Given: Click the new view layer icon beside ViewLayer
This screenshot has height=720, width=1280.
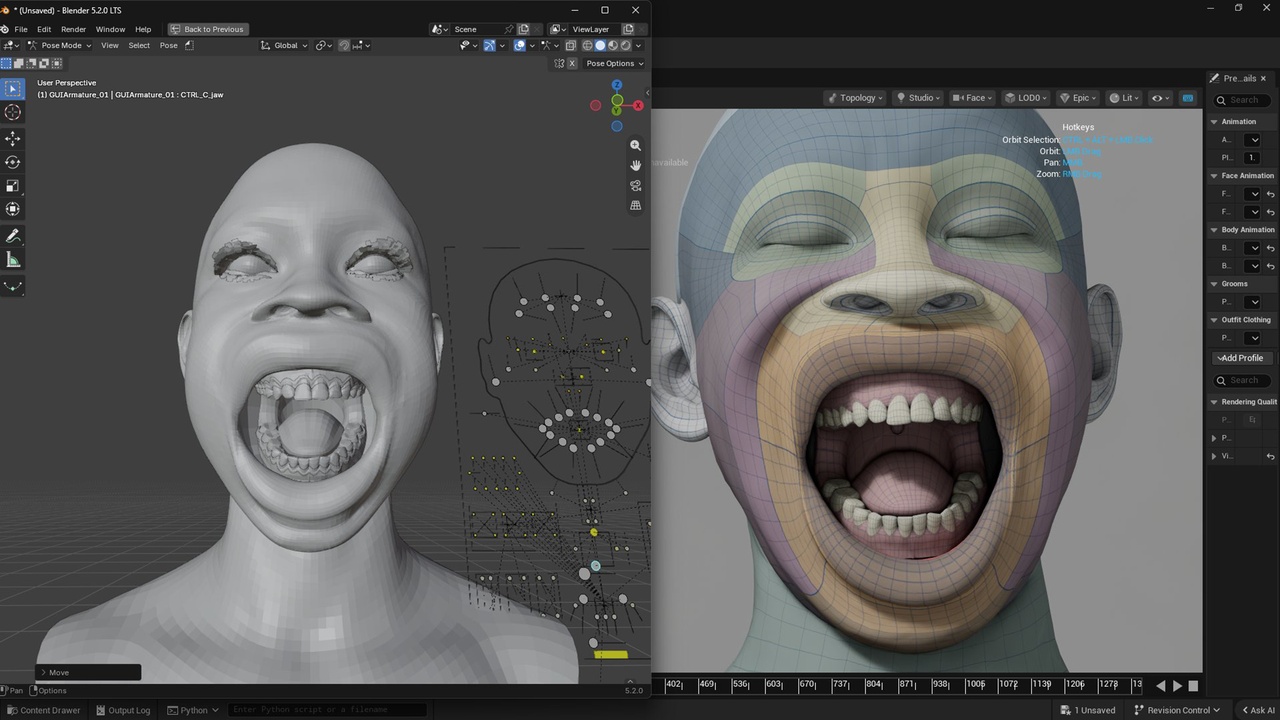Looking at the screenshot, I should point(628,29).
